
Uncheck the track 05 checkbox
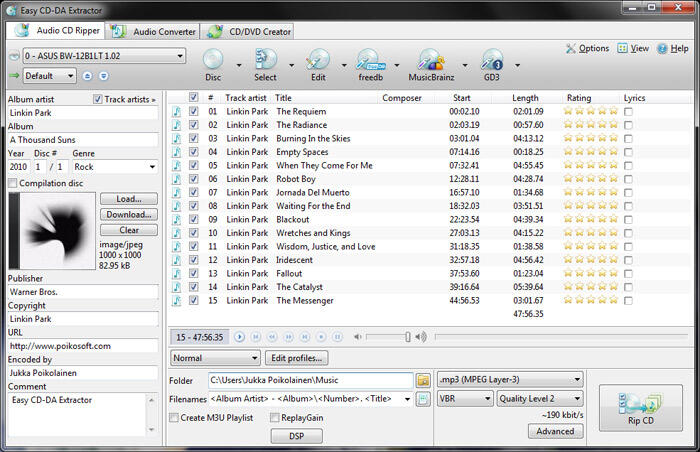click(193, 165)
